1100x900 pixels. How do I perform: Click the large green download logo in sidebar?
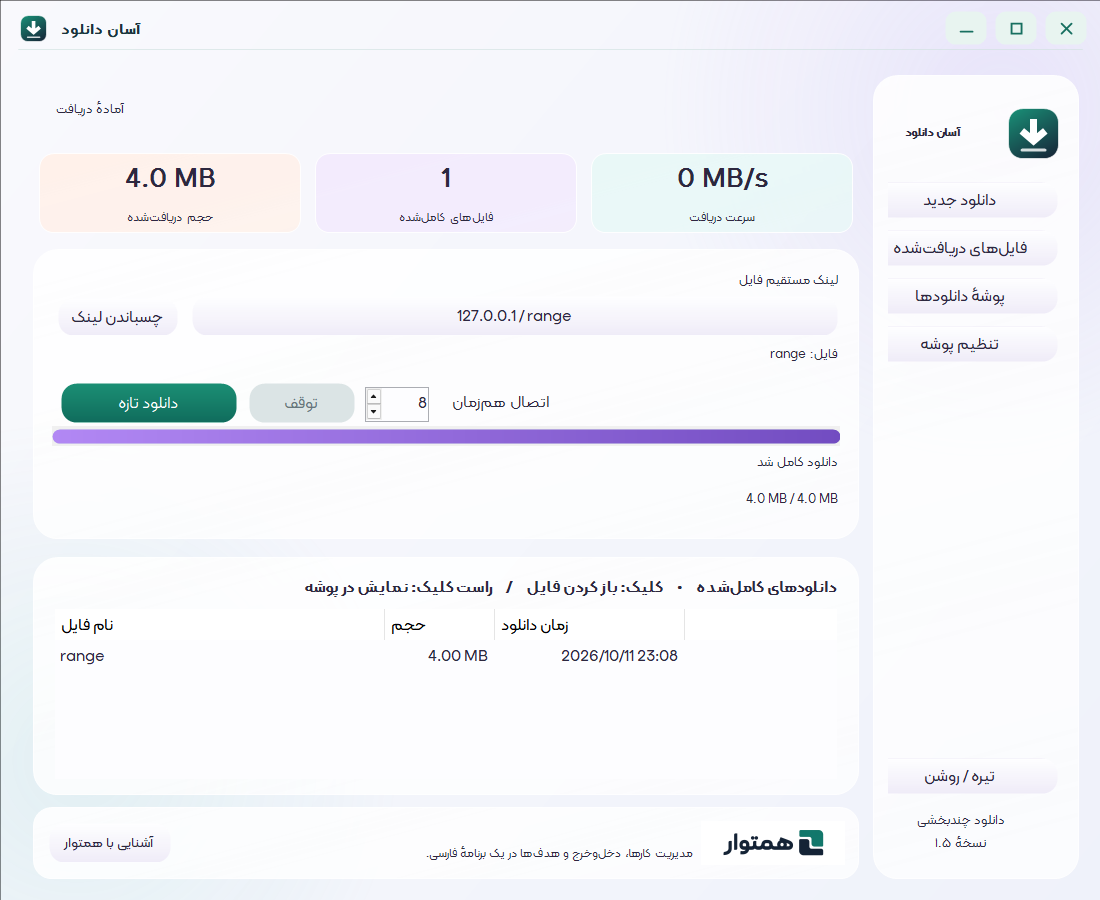point(1033,133)
